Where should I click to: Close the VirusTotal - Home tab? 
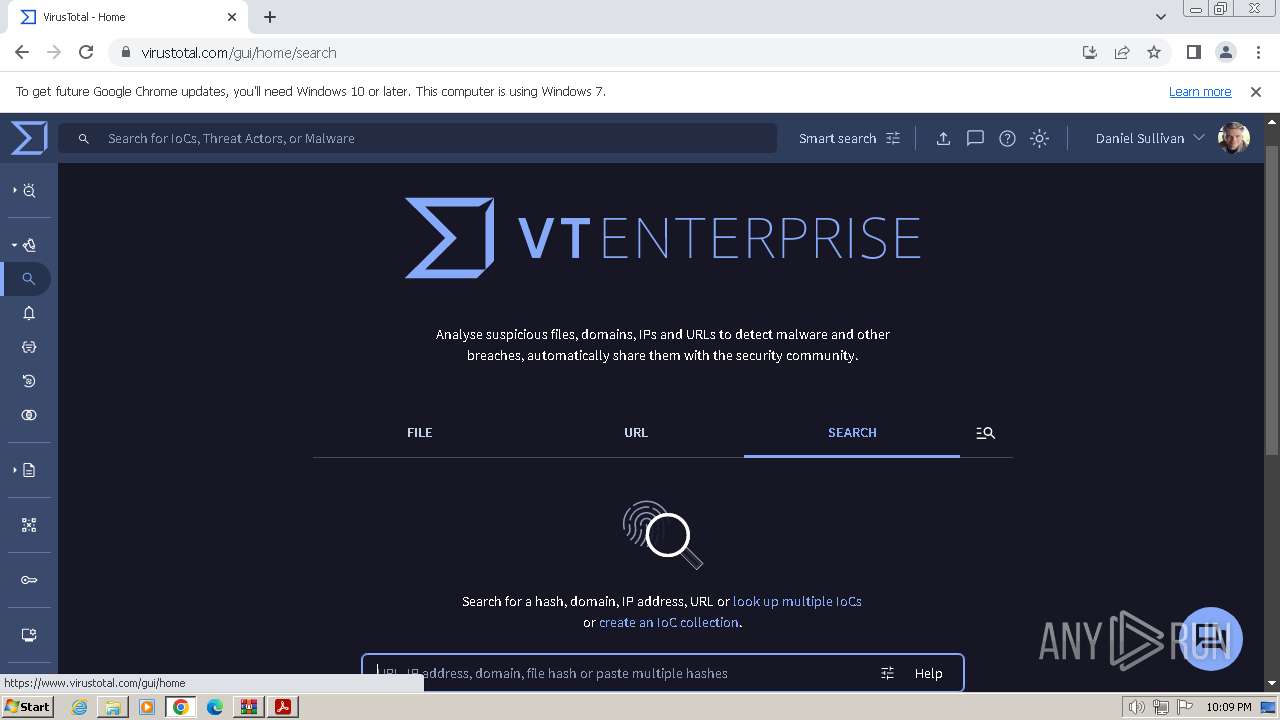[x=232, y=17]
